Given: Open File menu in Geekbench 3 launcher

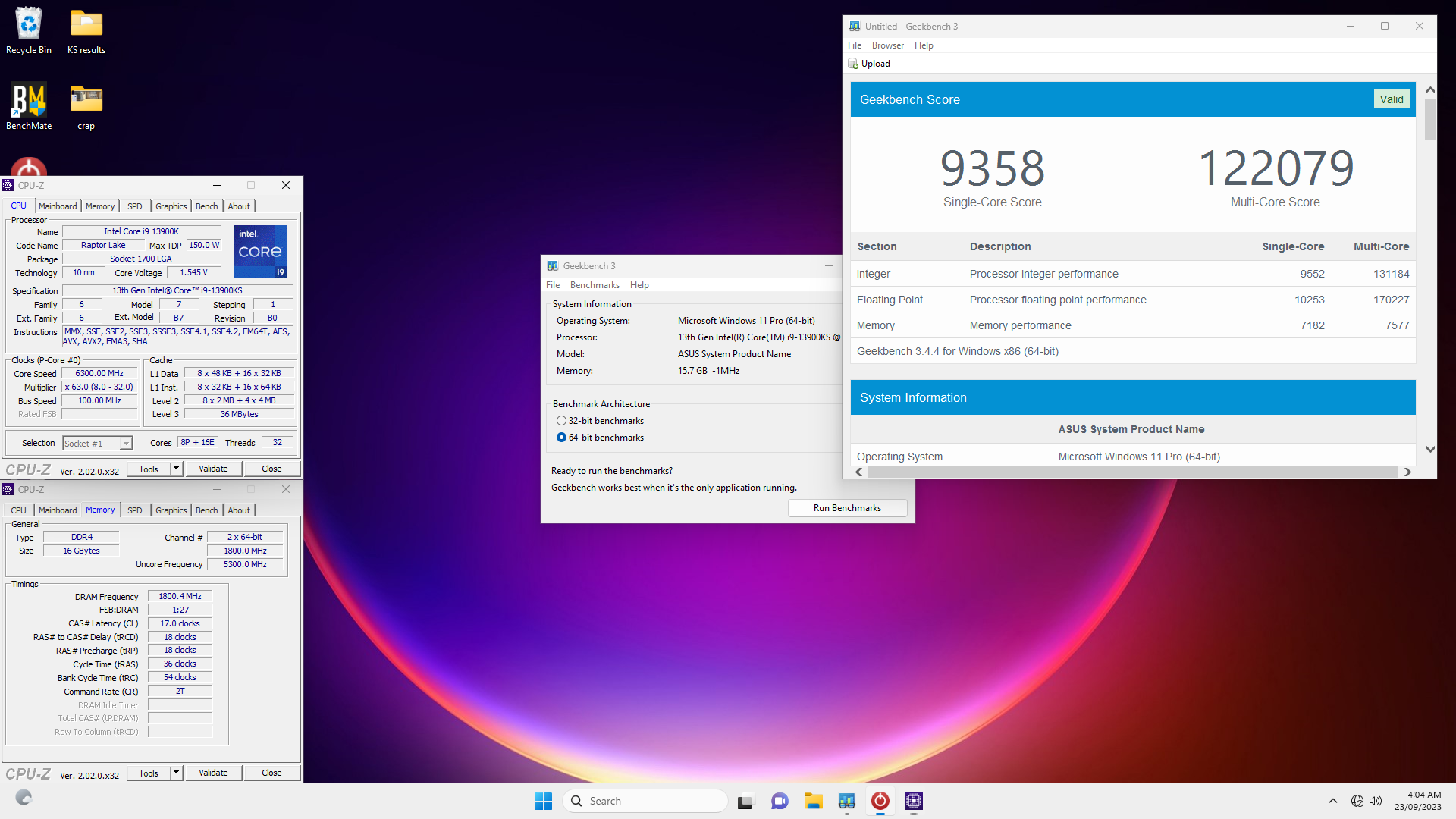Looking at the screenshot, I should click(553, 285).
